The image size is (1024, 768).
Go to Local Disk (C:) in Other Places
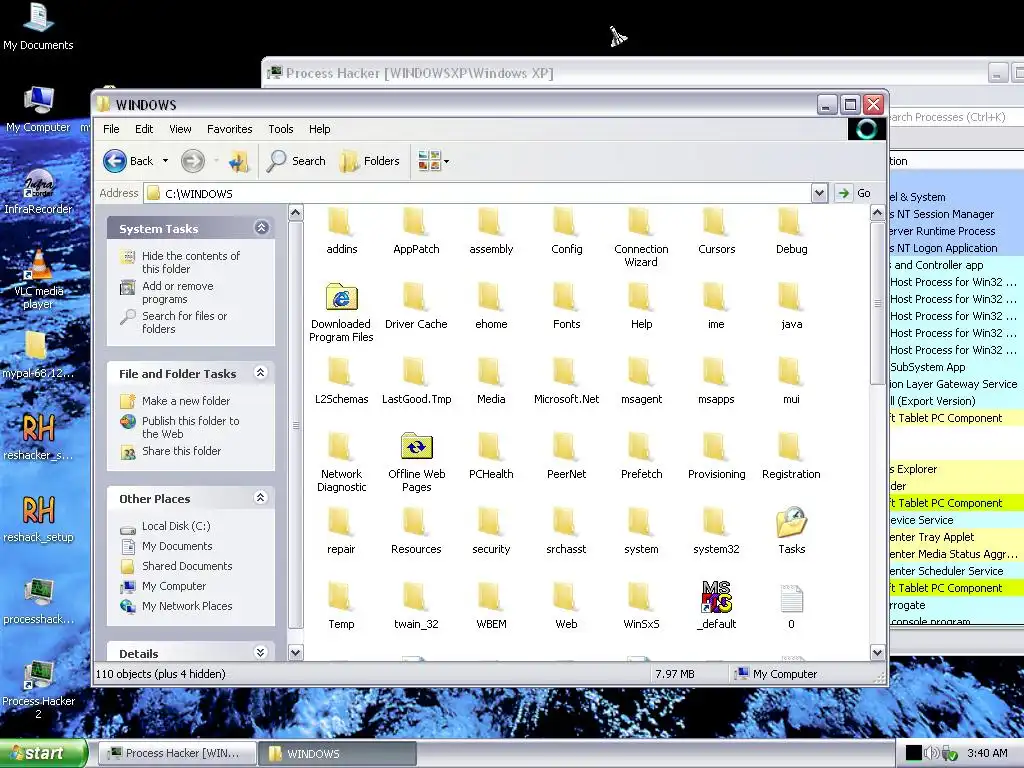176,526
